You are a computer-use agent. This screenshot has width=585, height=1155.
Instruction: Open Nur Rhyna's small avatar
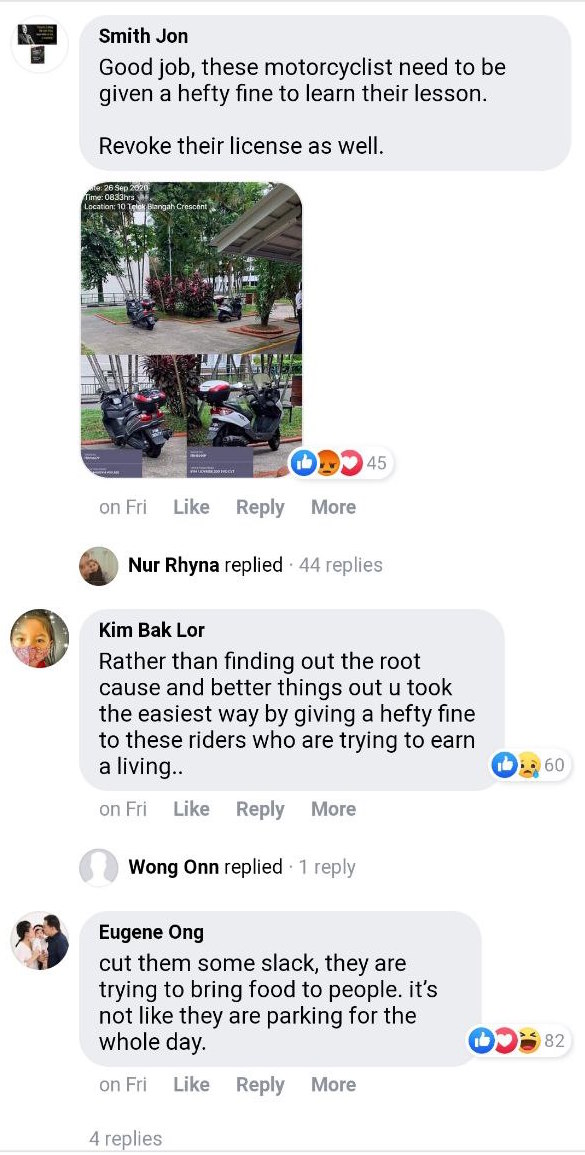point(99,566)
